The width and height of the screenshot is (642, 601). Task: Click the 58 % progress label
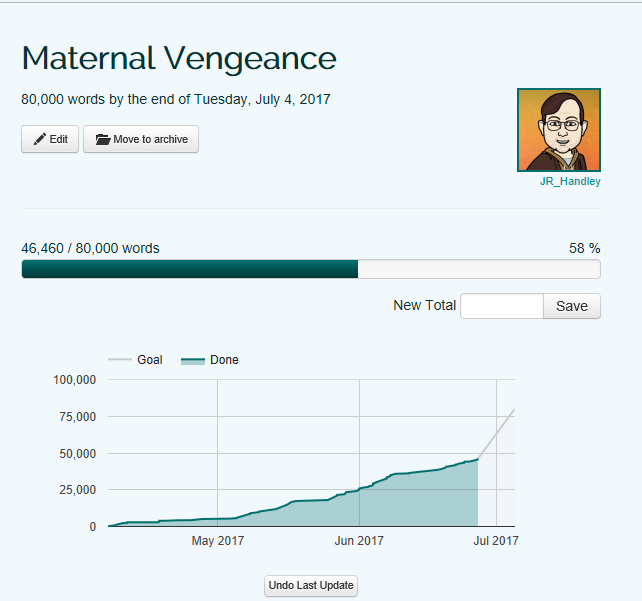(x=584, y=249)
